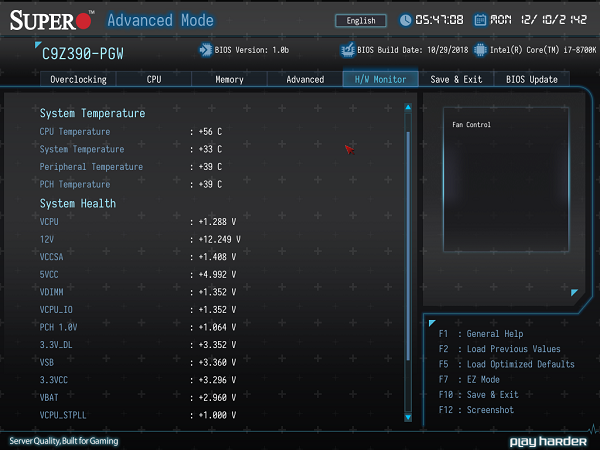This screenshot has width=600, height=450.
Task: Open the English language selector
Action: coord(361,20)
